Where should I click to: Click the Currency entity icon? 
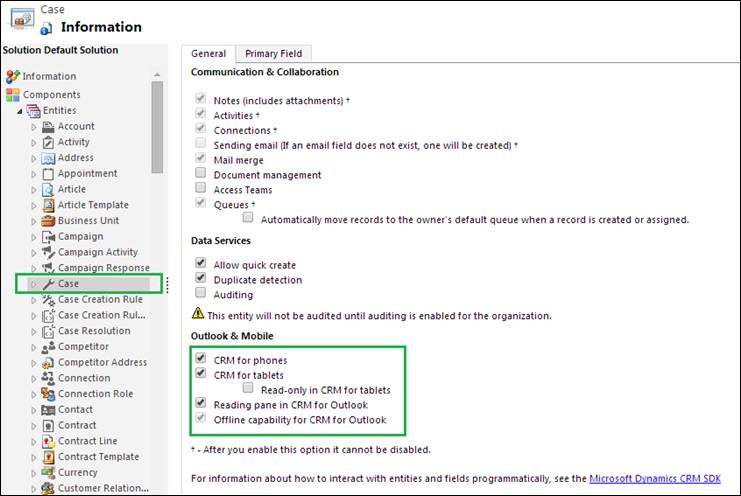click(x=48, y=472)
